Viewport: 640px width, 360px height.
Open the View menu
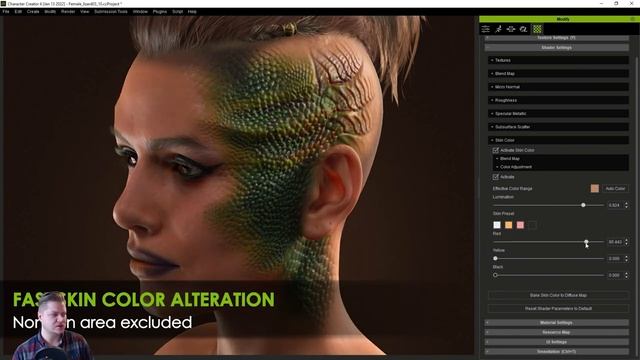(x=84, y=11)
